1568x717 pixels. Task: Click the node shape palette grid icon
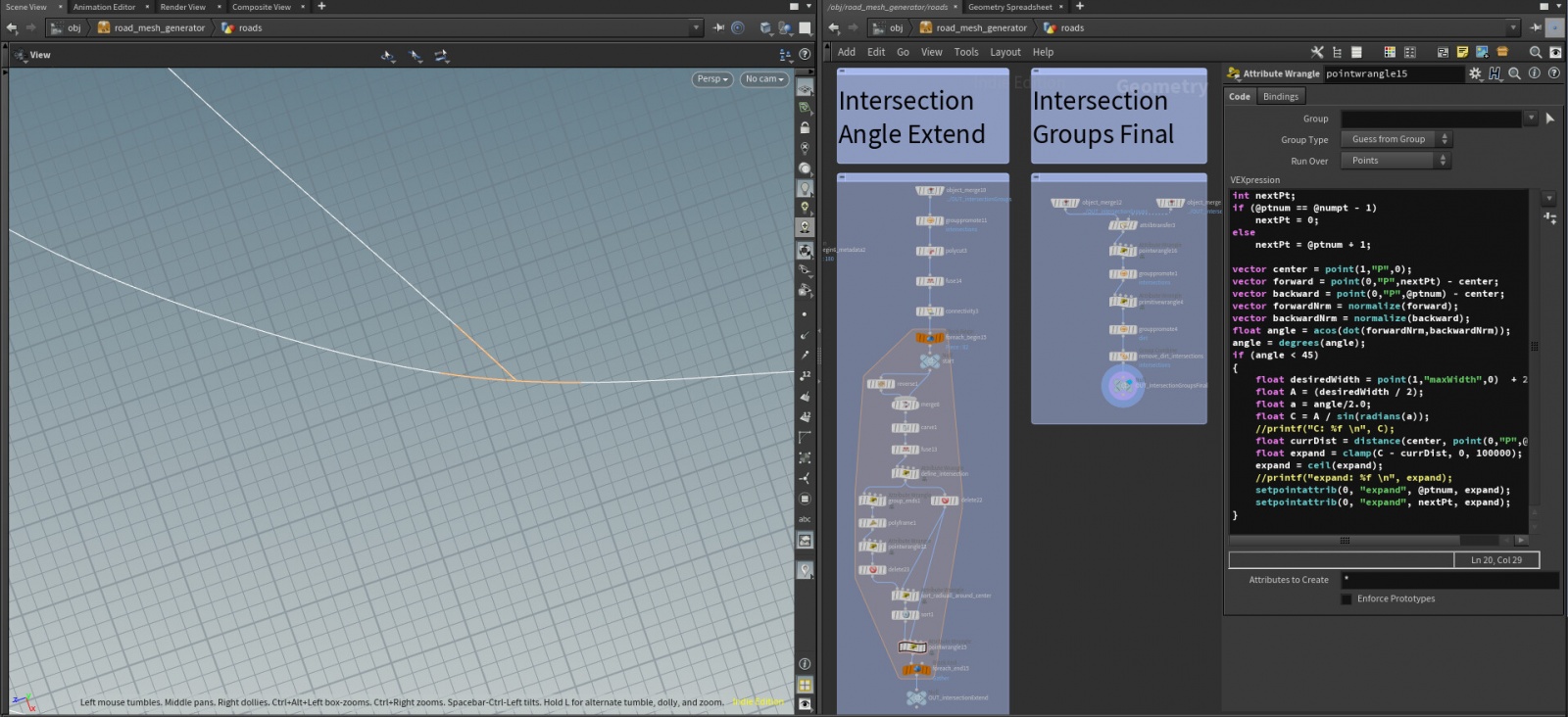(1410, 52)
